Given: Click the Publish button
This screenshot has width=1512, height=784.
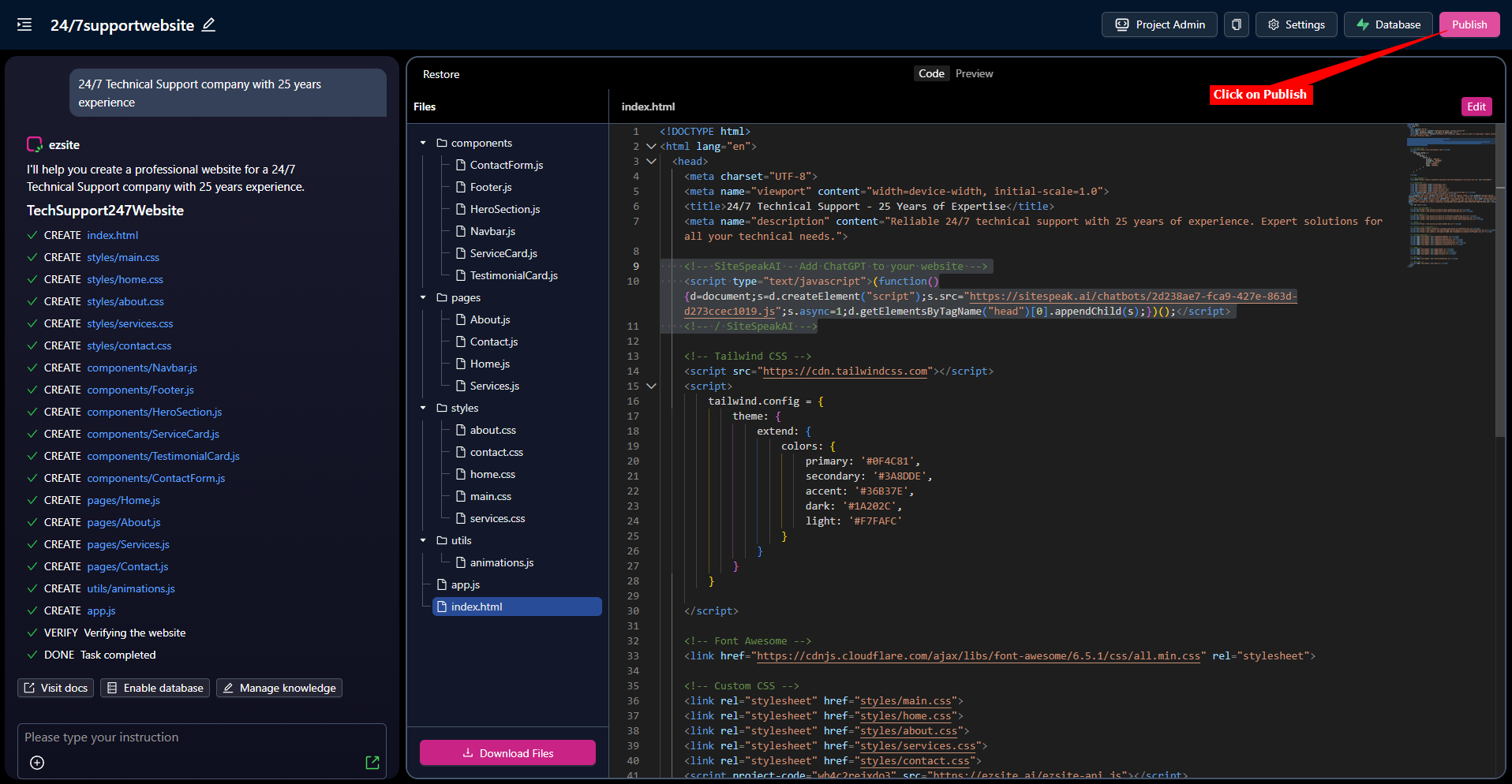Looking at the screenshot, I should coord(1469,24).
